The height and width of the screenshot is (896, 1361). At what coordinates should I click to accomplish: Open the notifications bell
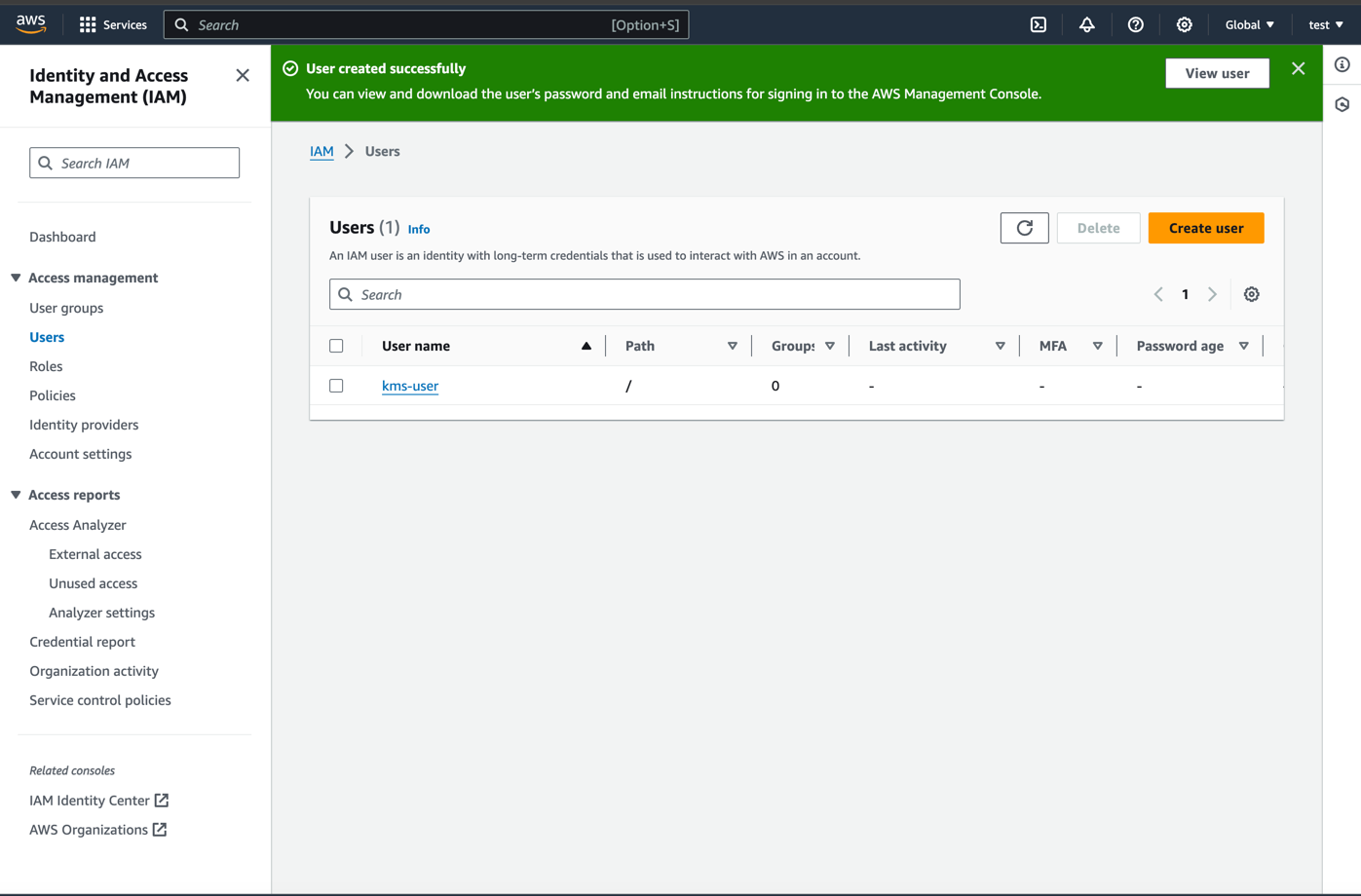pyautogui.click(x=1087, y=24)
